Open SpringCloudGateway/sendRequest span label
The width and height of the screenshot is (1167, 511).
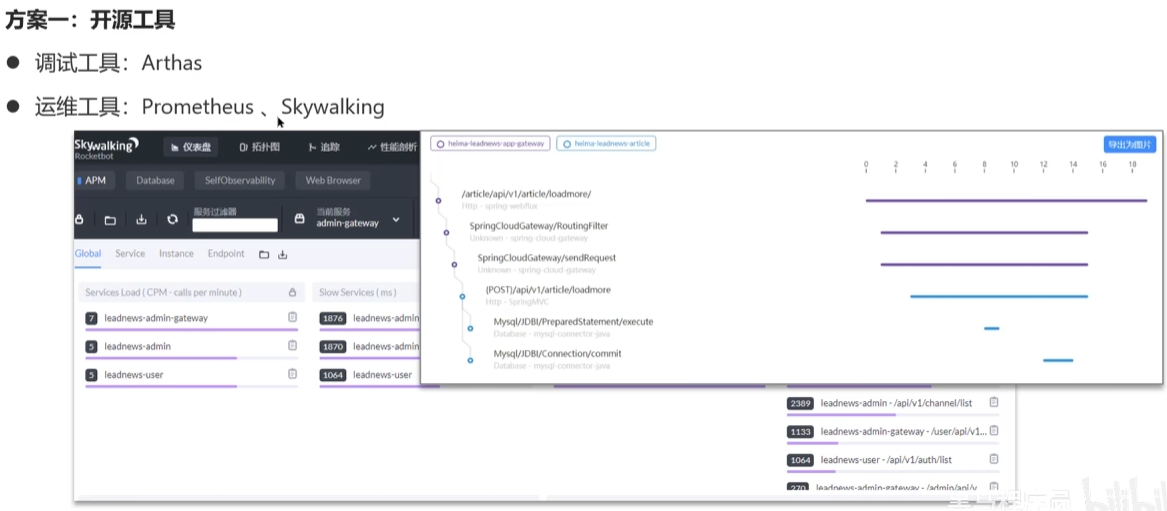click(x=547, y=257)
